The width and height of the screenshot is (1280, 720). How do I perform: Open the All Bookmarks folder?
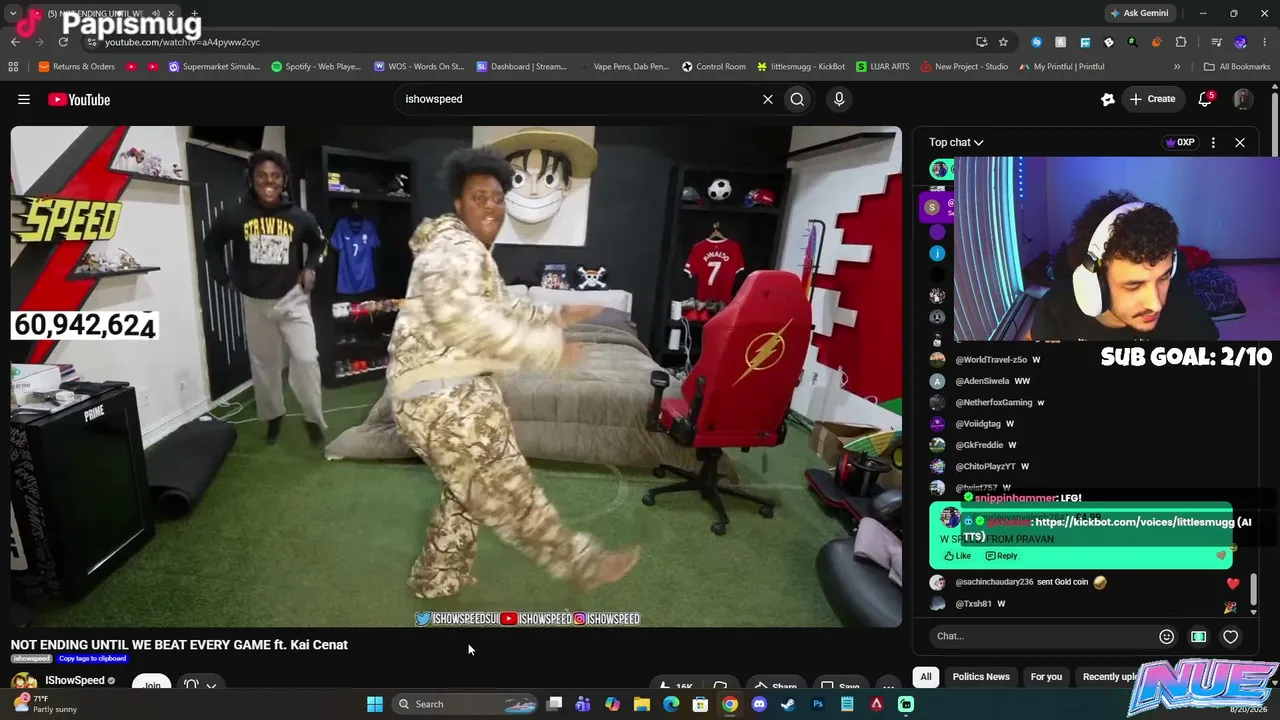click(x=1237, y=67)
